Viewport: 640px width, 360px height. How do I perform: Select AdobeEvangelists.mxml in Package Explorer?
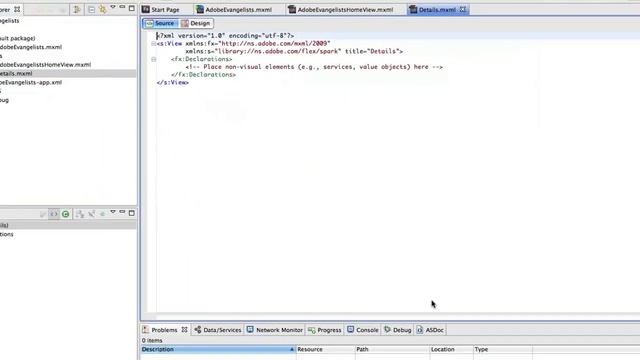(x=31, y=47)
